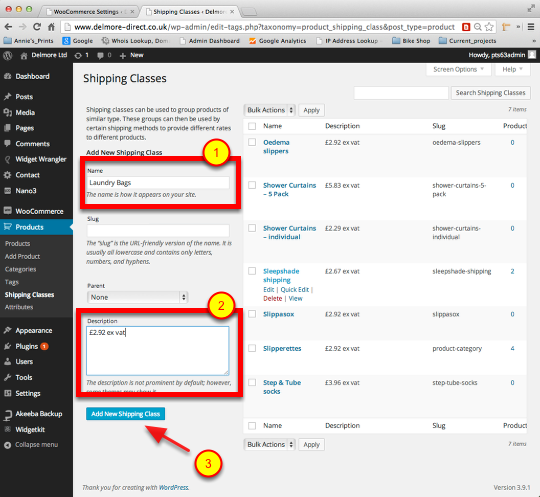Click the Akeeba Backup icon
The width and height of the screenshot is (540, 497).
[8, 415]
